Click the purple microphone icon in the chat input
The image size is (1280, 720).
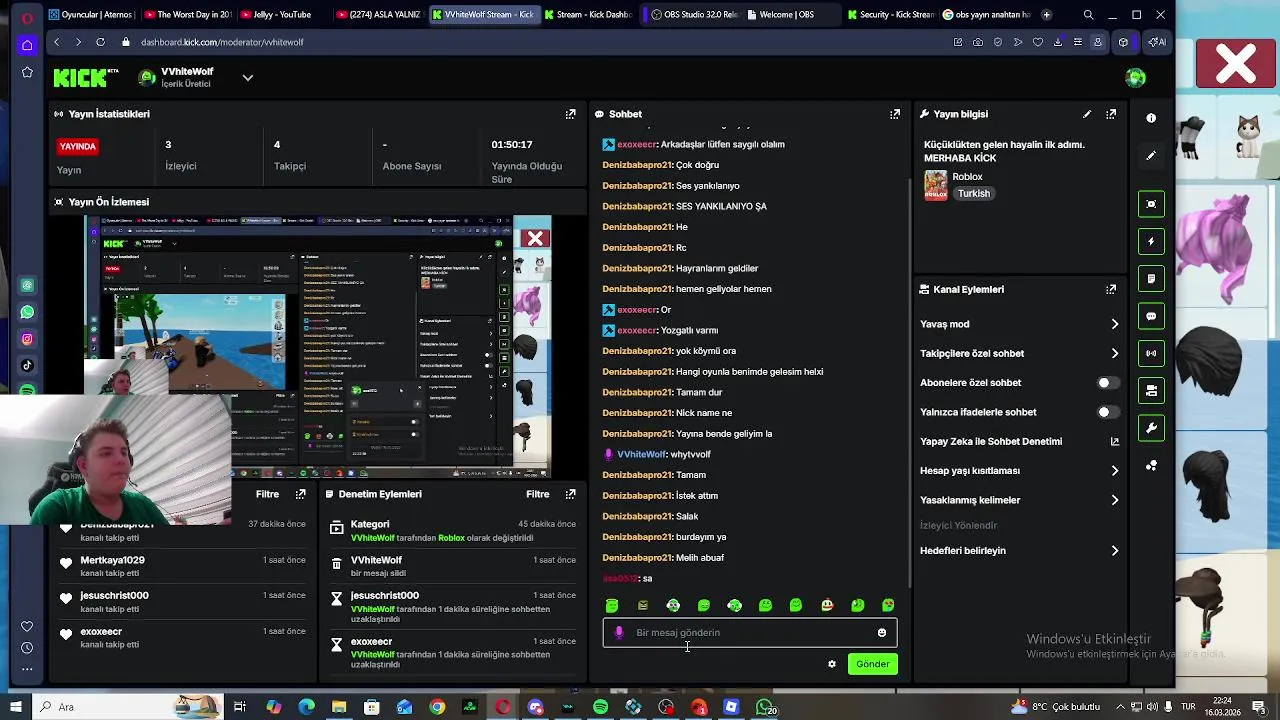(x=619, y=632)
